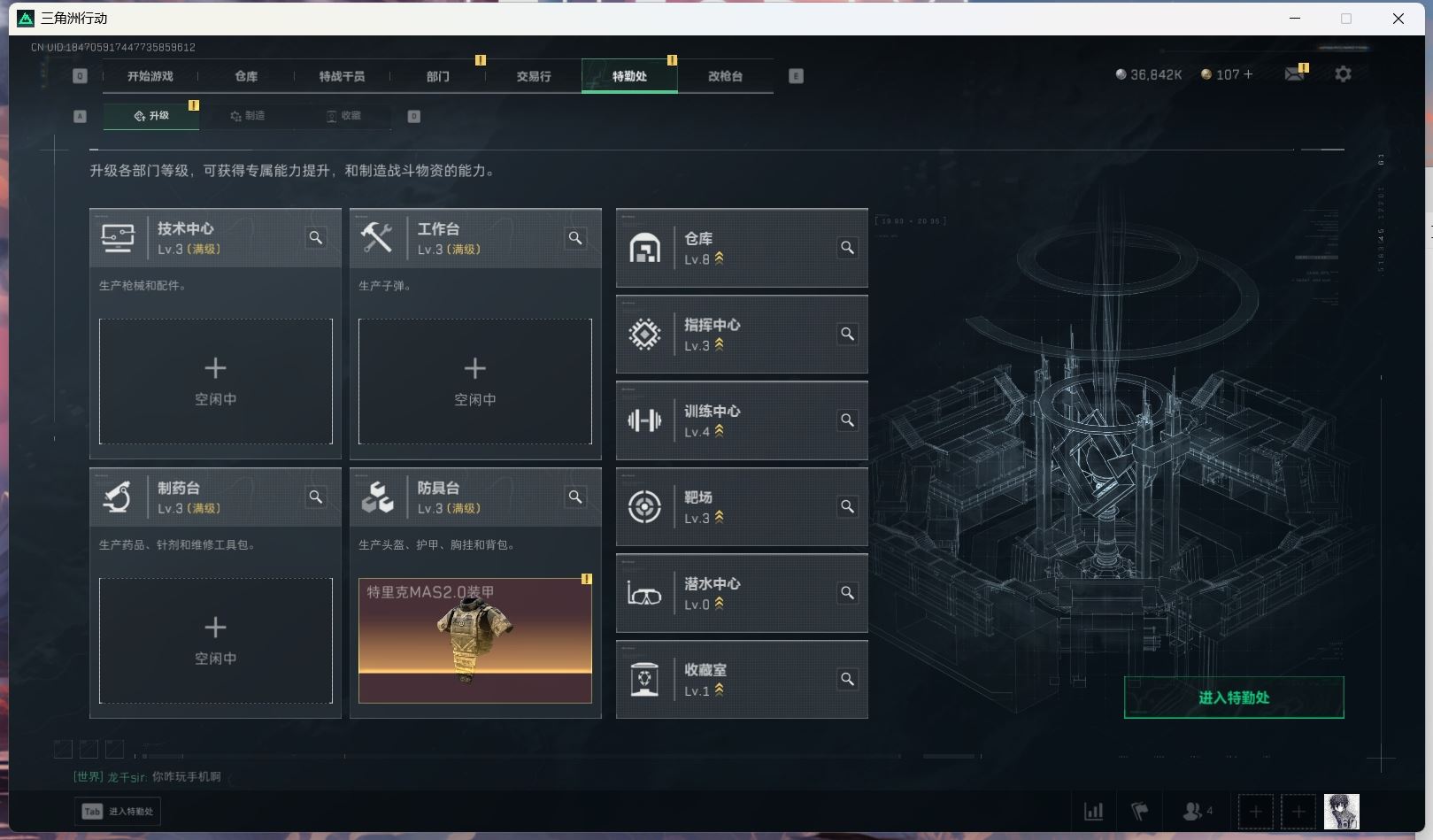Collect the 特里克MAS2.0装甲 item thumbnail
This screenshot has width=1433, height=840.
pyautogui.click(x=475, y=641)
